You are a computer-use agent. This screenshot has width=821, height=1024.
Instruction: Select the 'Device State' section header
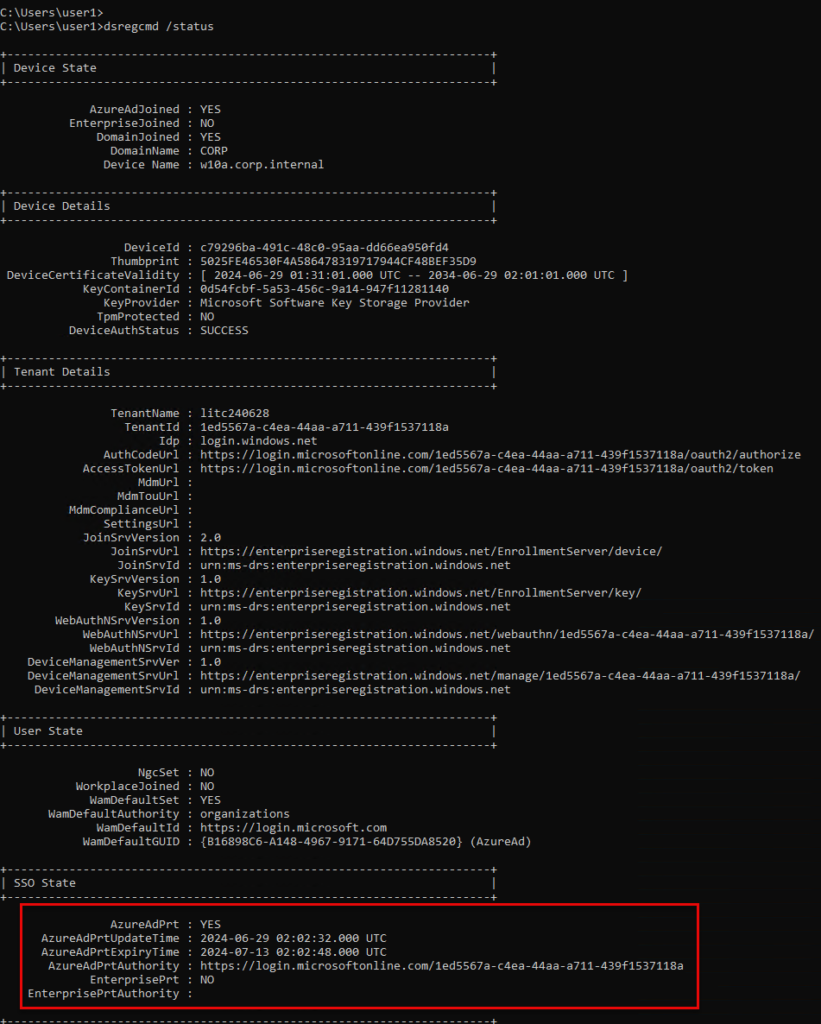click(x=55, y=68)
